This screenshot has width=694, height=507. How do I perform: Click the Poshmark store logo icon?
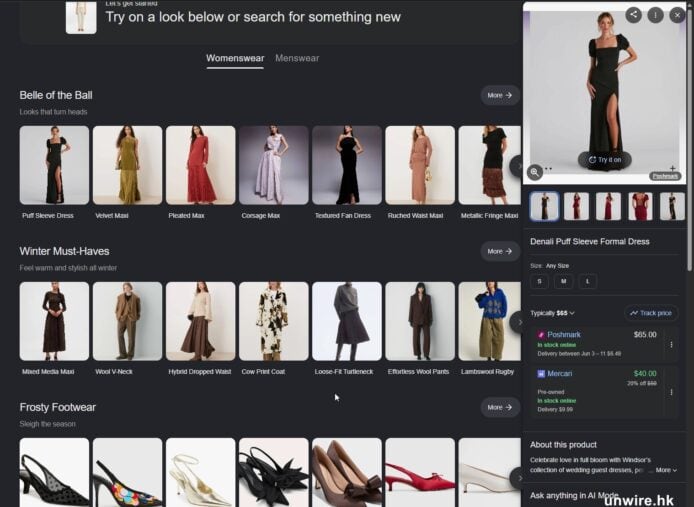[540, 335]
